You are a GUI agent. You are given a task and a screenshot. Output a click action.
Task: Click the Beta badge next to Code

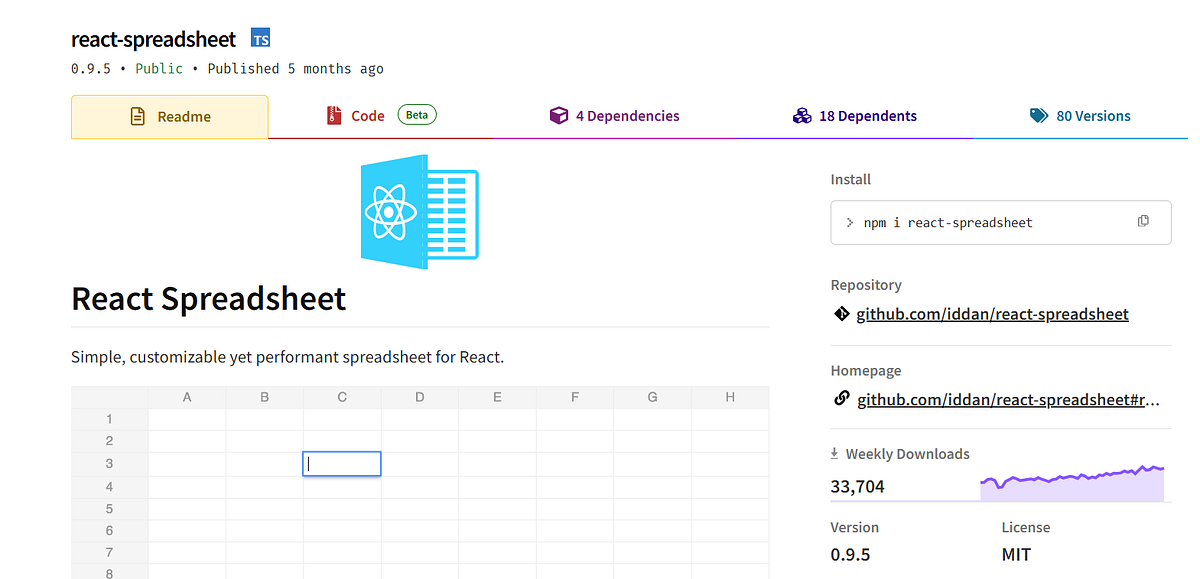[416, 114]
